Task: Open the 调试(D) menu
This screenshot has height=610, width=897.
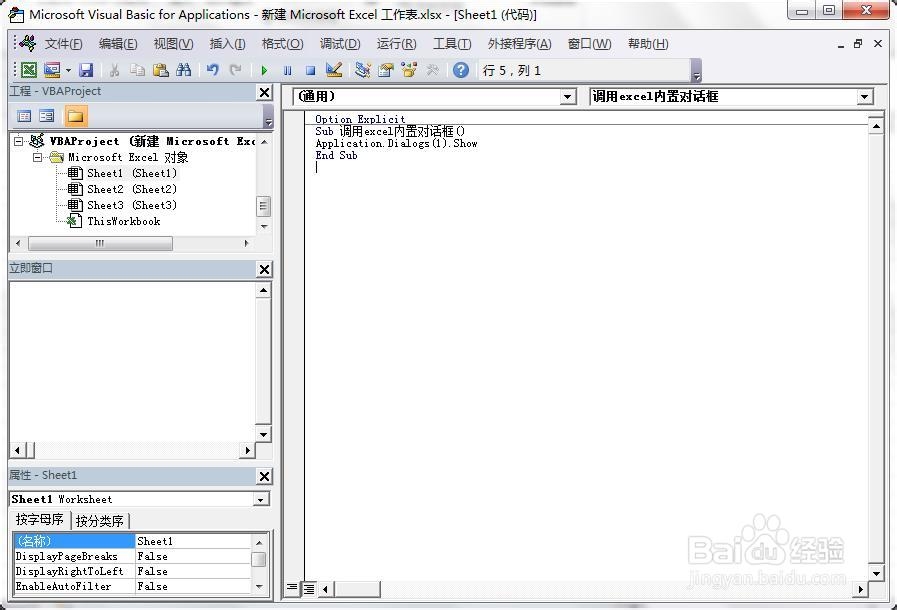Action: [340, 44]
